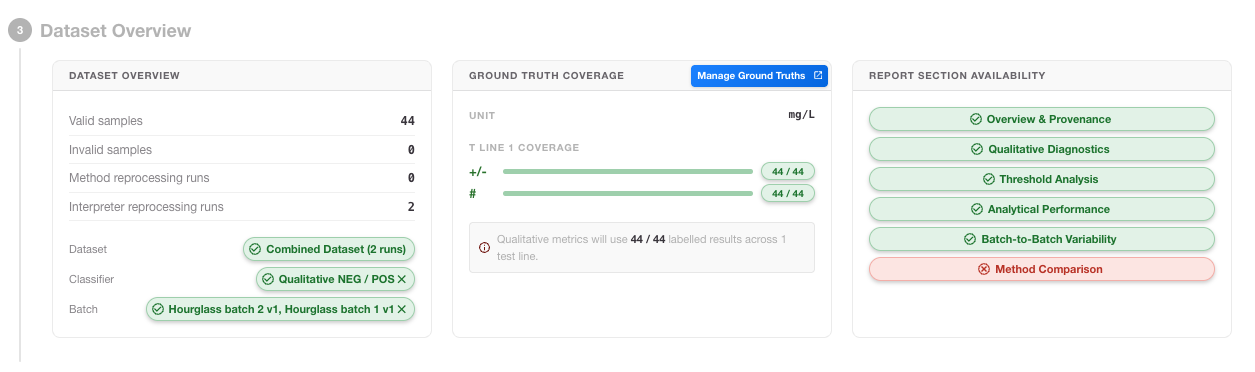Screen dimensions: 1255x372
Task: Select the Combined Dataset (2 runs) chip
Action: 328,249
